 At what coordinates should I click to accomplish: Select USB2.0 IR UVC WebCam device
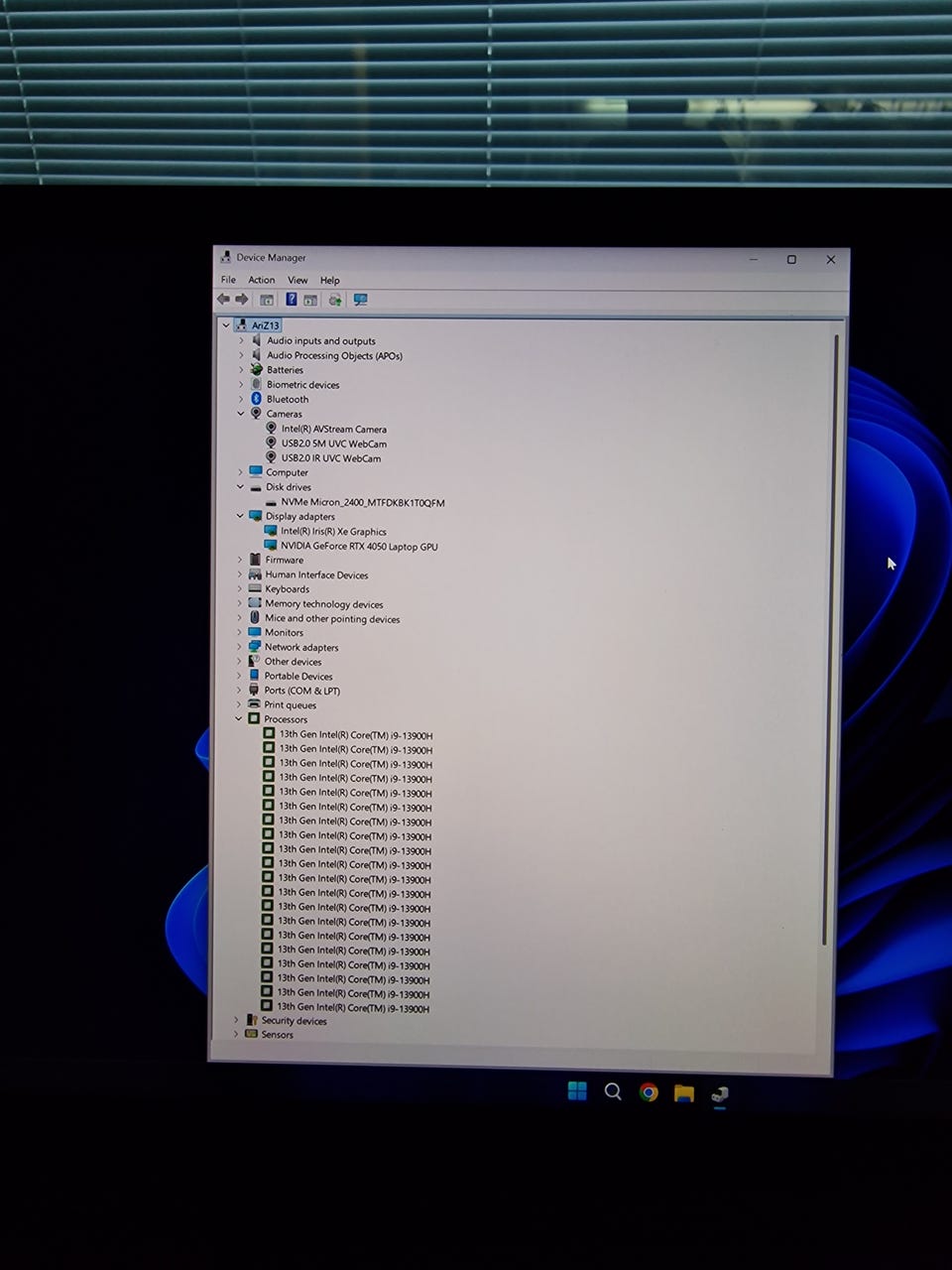point(323,458)
